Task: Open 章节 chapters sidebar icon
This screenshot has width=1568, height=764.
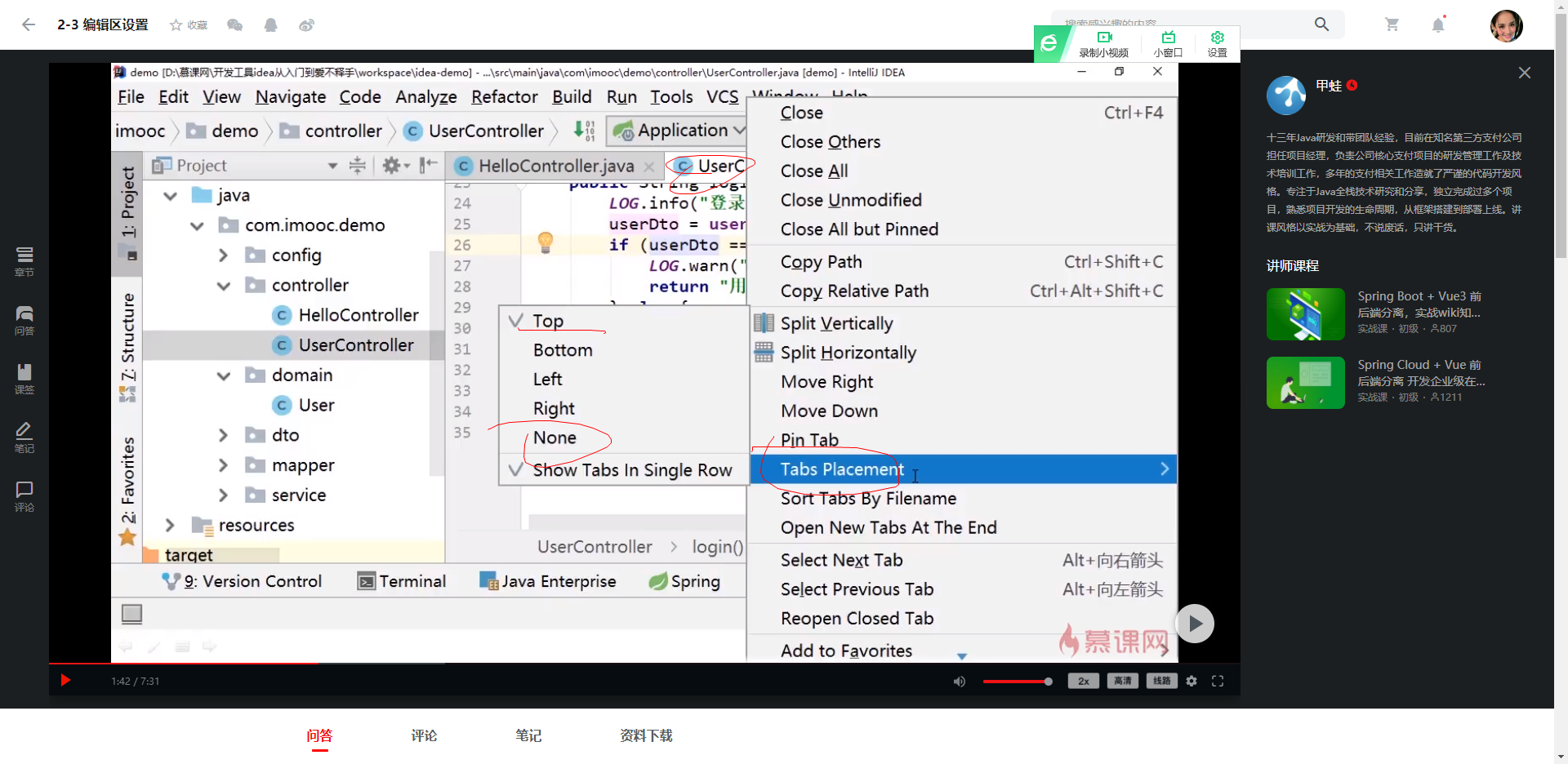Action: pos(24,262)
